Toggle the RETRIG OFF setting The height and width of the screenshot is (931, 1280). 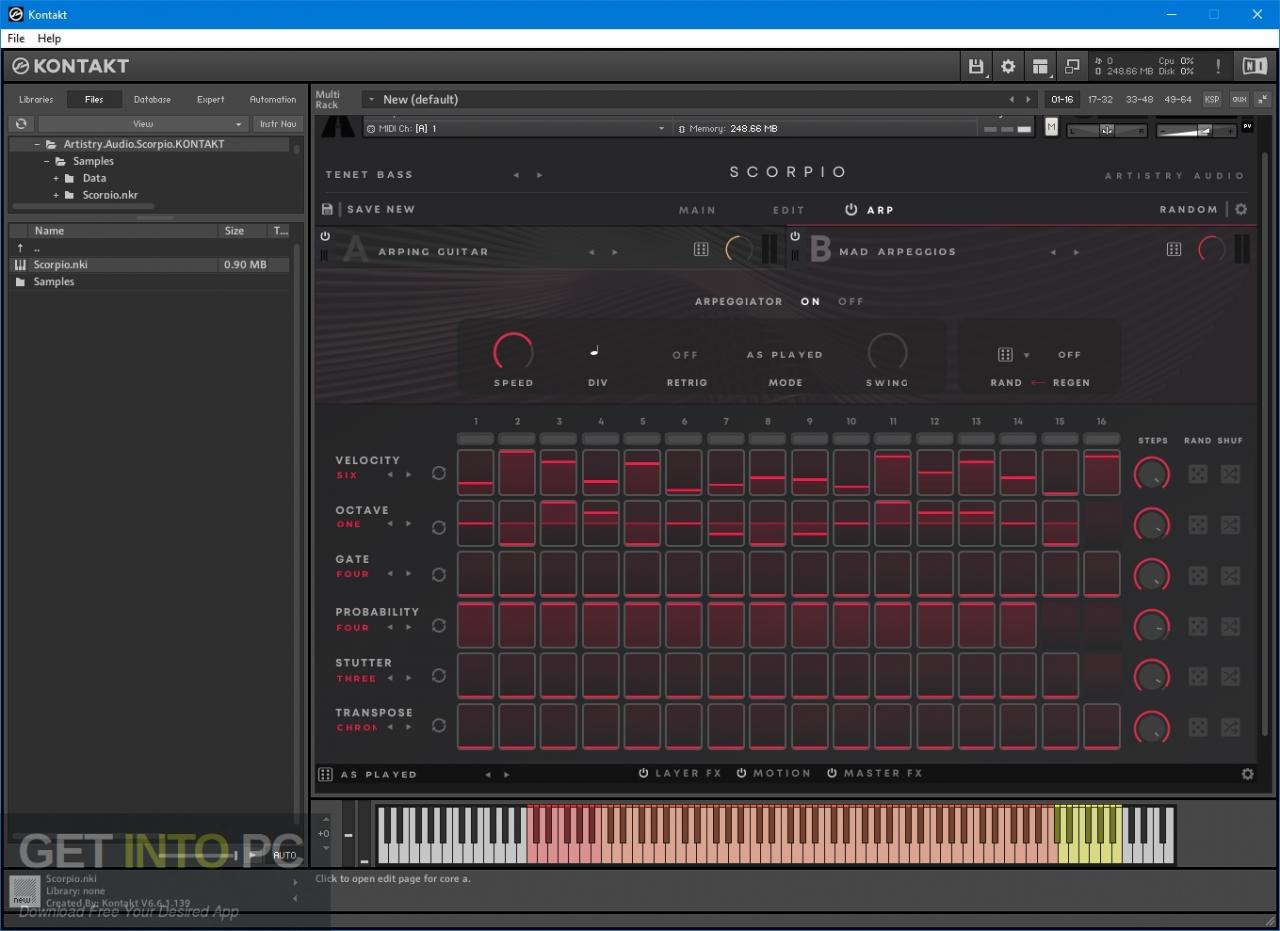685,355
